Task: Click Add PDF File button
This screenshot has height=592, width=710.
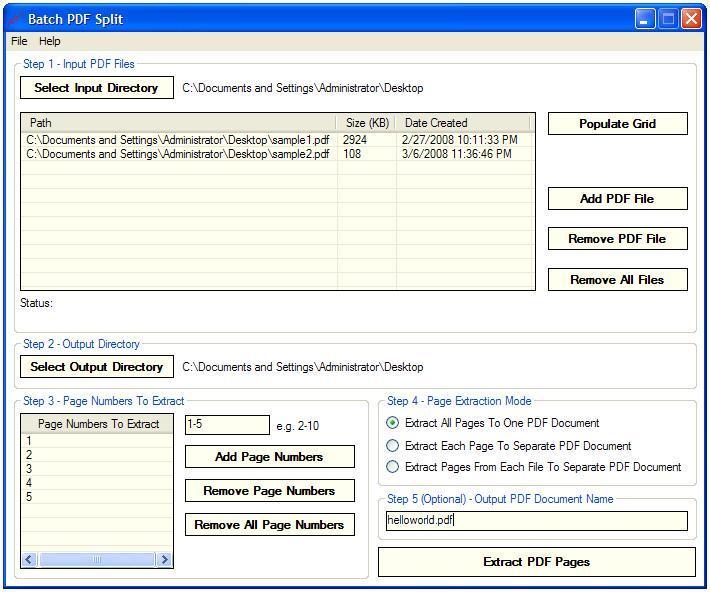Action: pos(618,198)
